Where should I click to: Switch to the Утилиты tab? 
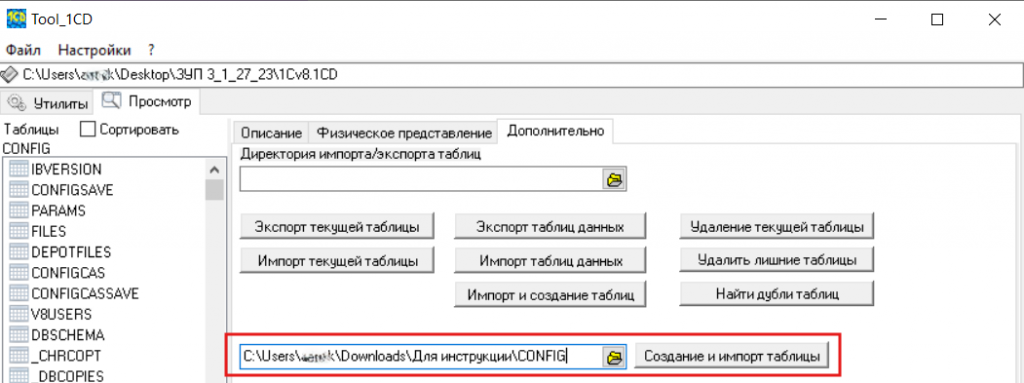[48, 103]
